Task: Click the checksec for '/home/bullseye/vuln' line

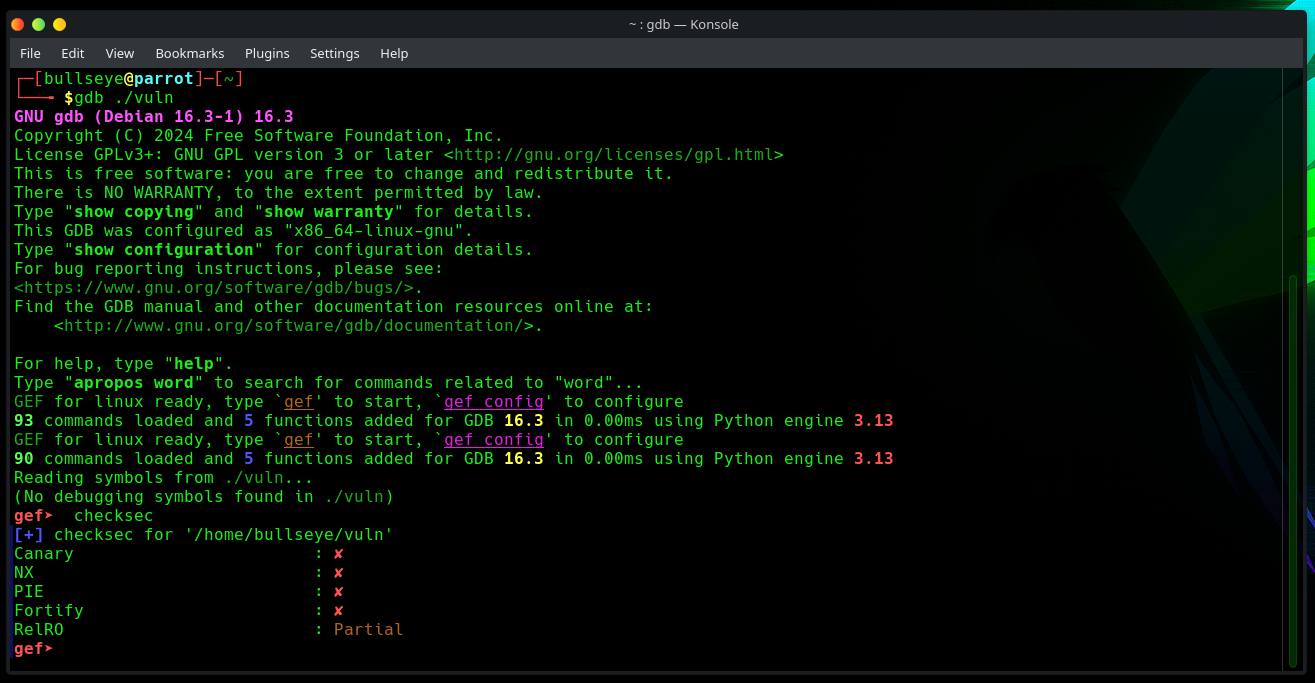Action: tap(204, 535)
